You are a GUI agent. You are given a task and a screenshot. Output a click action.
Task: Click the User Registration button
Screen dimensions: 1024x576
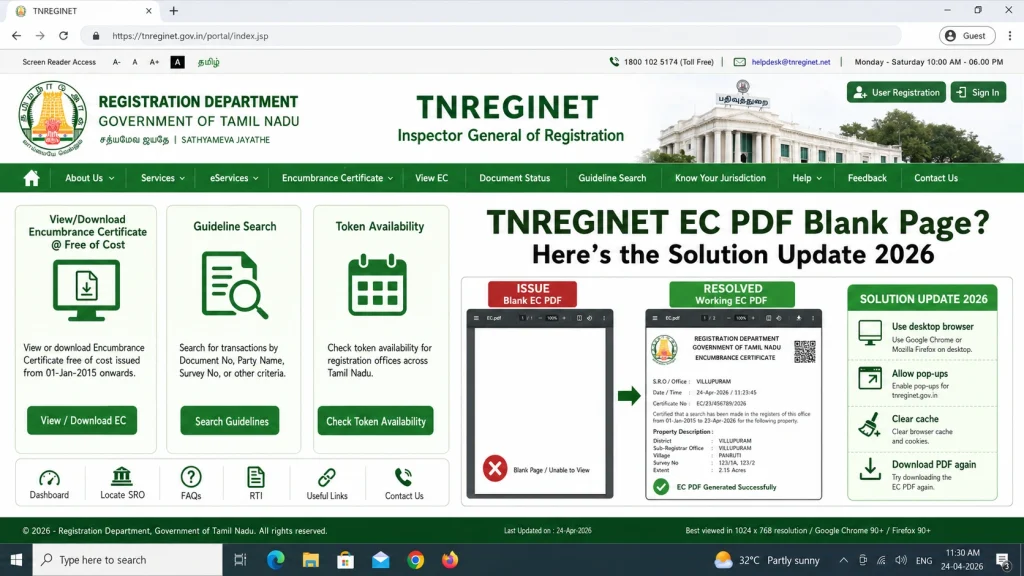tap(896, 92)
